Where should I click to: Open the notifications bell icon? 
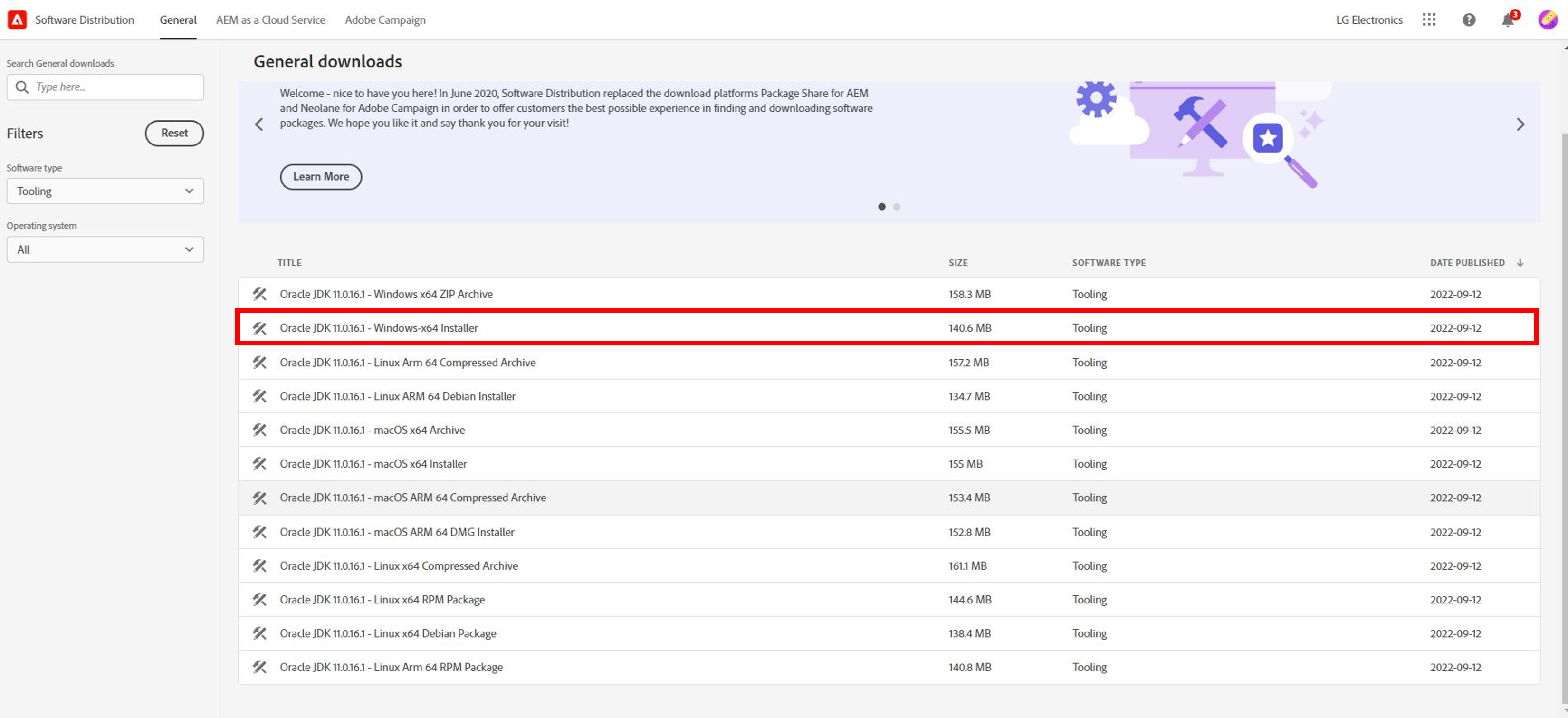click(1507, 20)
